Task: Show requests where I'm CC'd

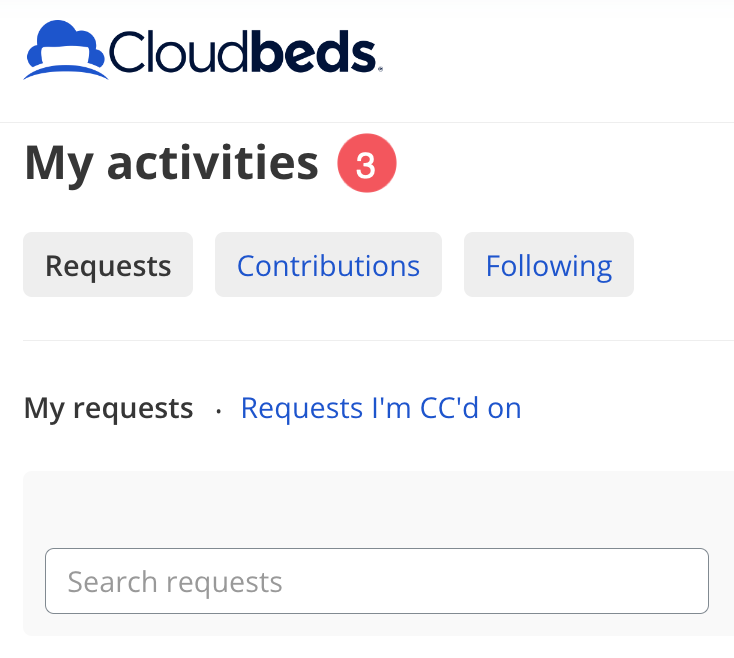Action: [381, 408]
